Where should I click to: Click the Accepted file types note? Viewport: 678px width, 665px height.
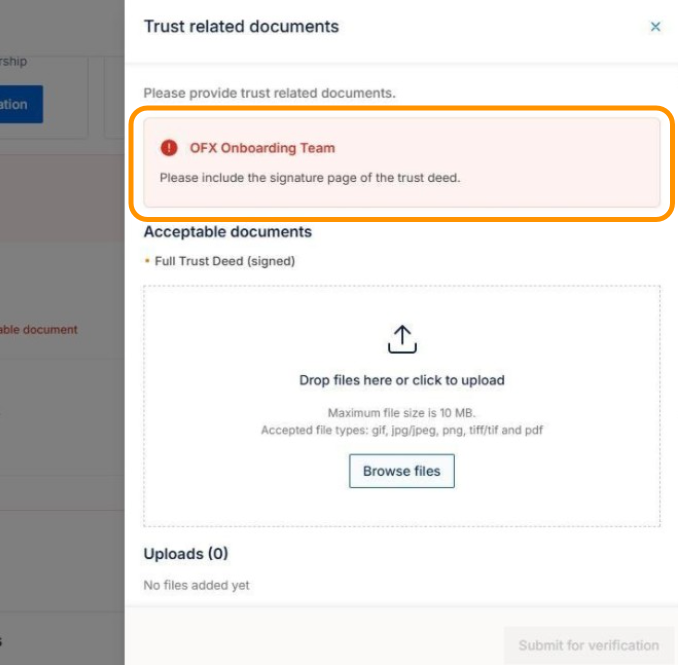(402, 430)
